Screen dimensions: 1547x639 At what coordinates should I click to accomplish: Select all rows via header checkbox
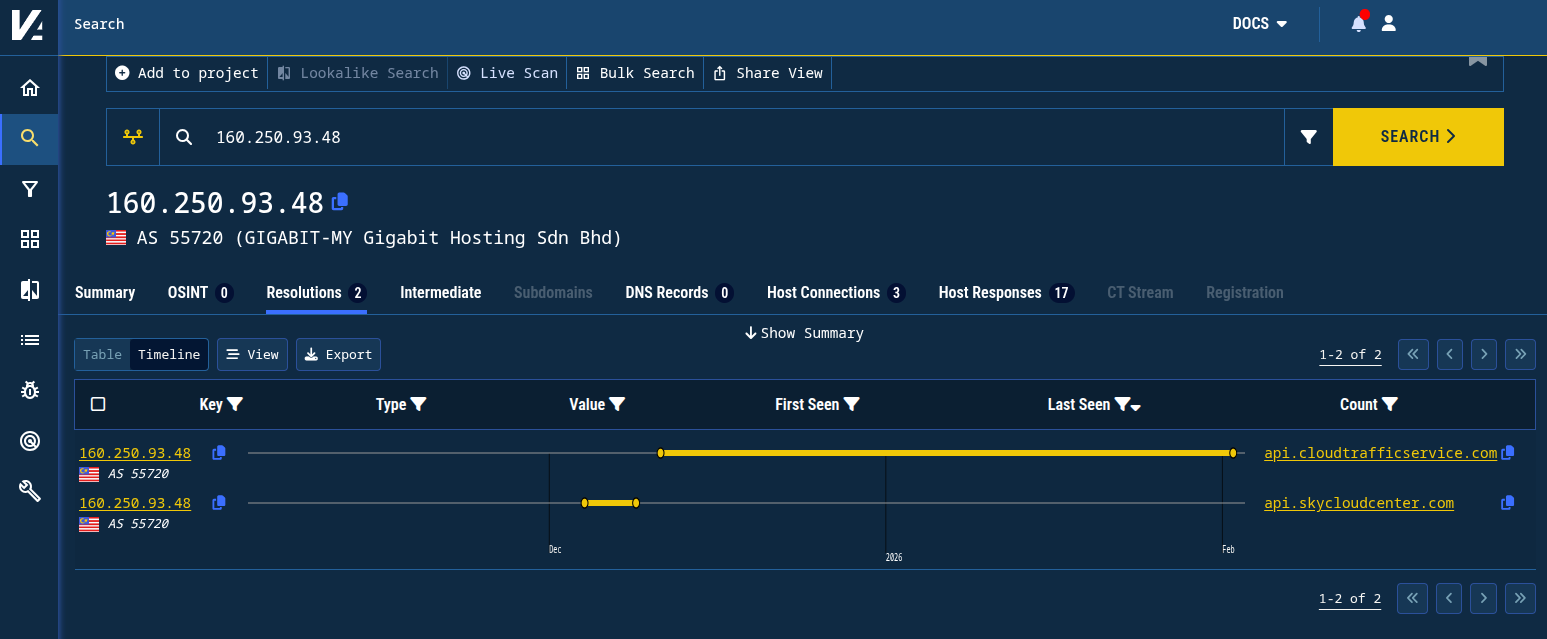point(97,404)
